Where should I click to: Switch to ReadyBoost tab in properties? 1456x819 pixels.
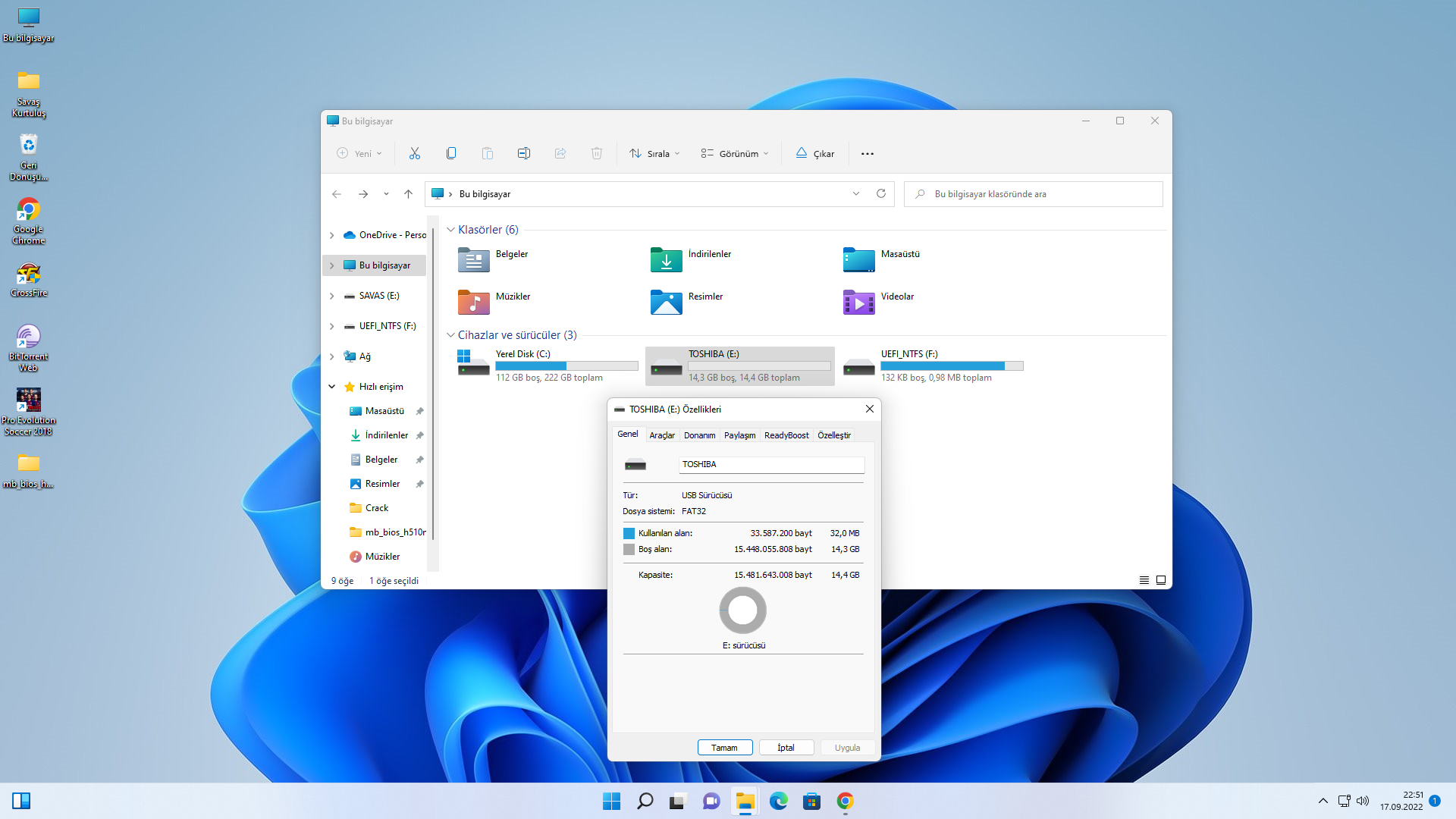(x=786, y=435)
